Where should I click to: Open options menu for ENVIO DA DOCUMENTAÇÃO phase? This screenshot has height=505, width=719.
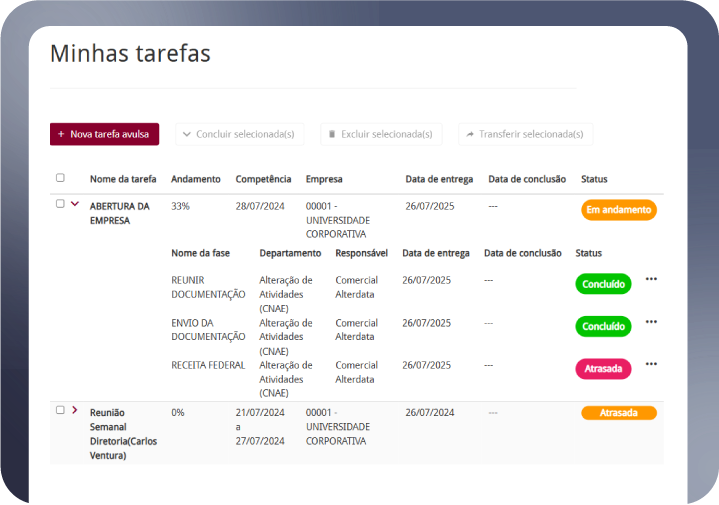(651, 322)
